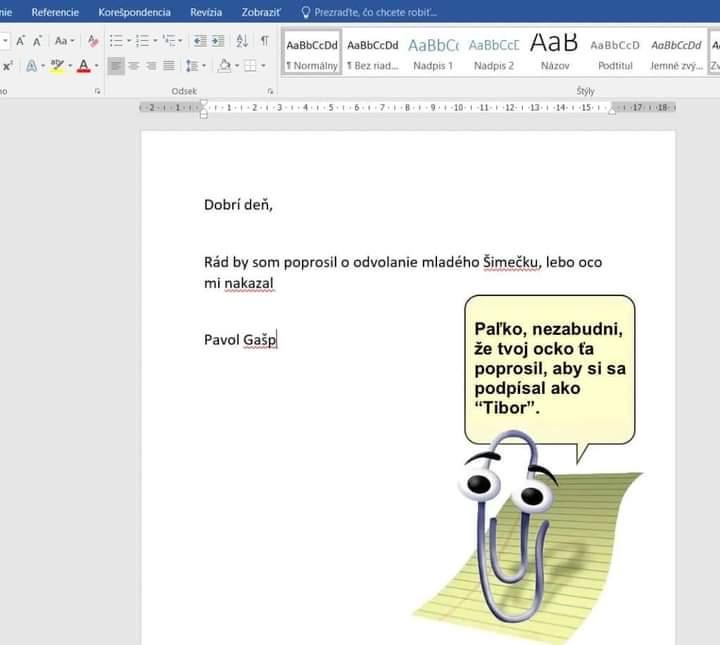720x645 pixels.
Task: Expand the shading color dropdown arrow
Action: [237, 66]
